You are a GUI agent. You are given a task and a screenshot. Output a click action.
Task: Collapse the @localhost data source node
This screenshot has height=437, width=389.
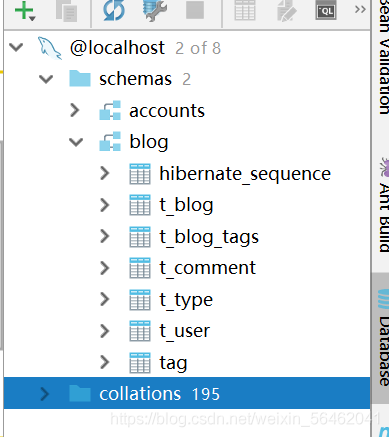(x=16, y=47)
